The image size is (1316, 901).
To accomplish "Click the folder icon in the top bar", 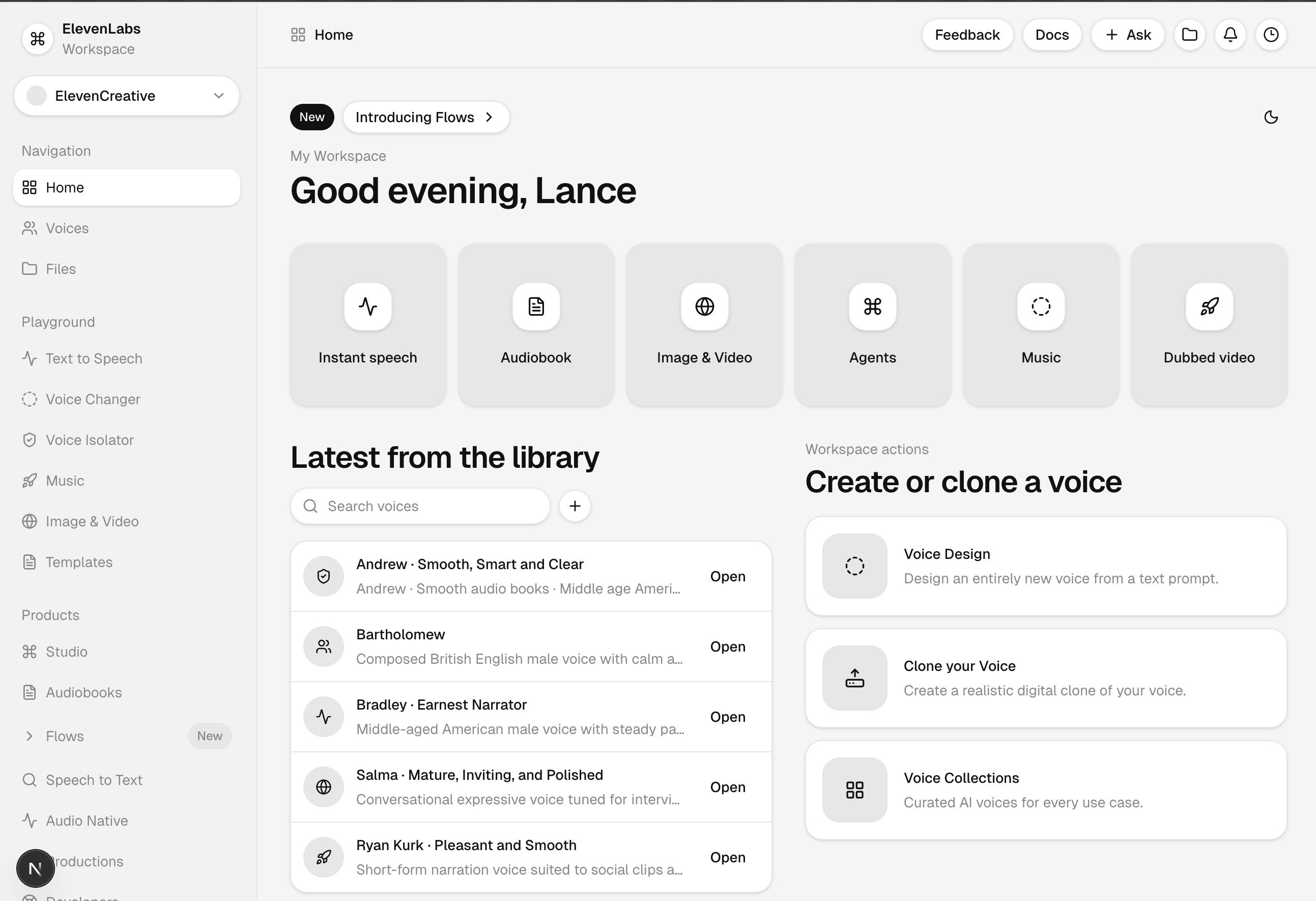I will (x=1189, y=35).
